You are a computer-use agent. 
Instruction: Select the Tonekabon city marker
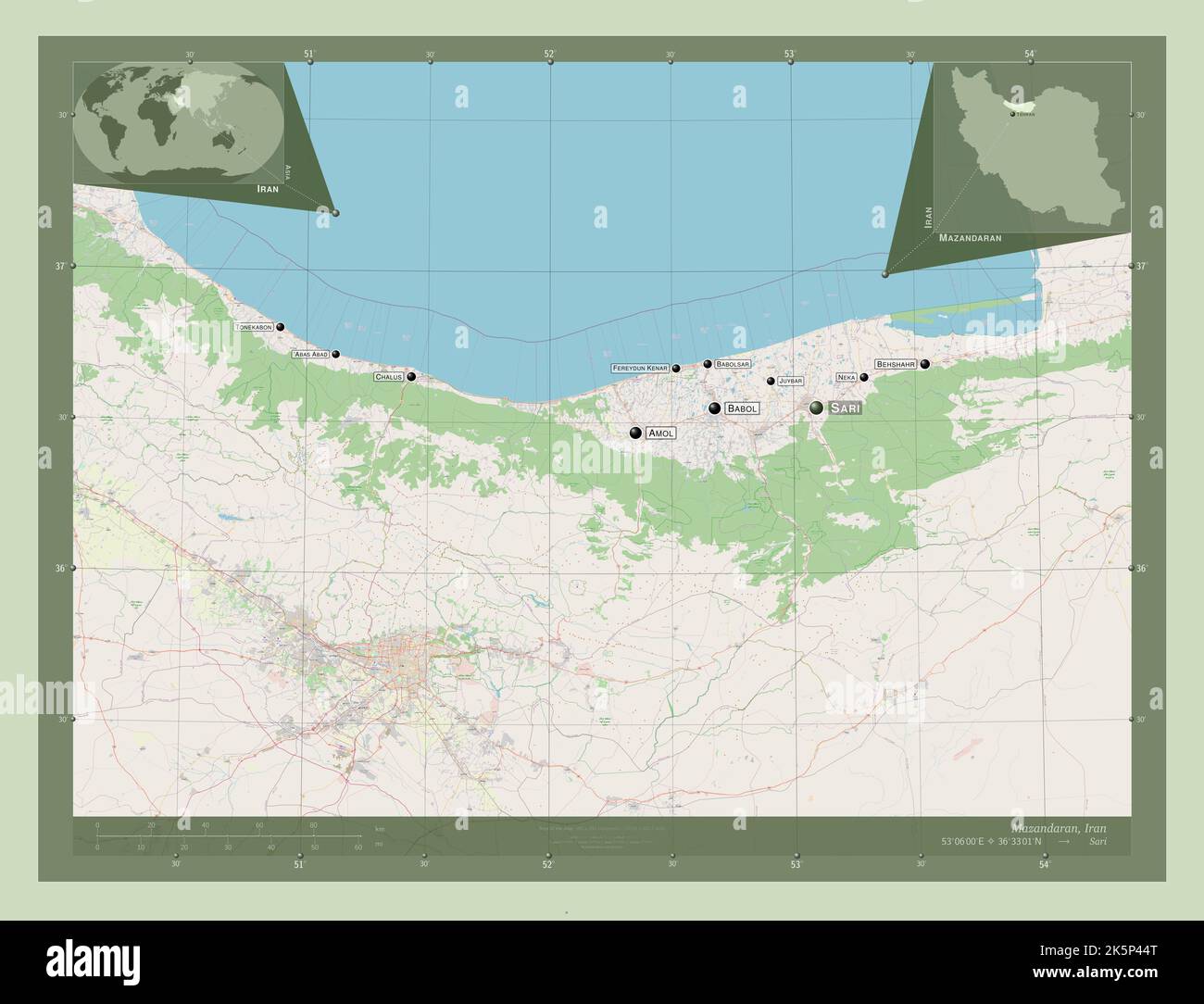[x=280, y=327]
